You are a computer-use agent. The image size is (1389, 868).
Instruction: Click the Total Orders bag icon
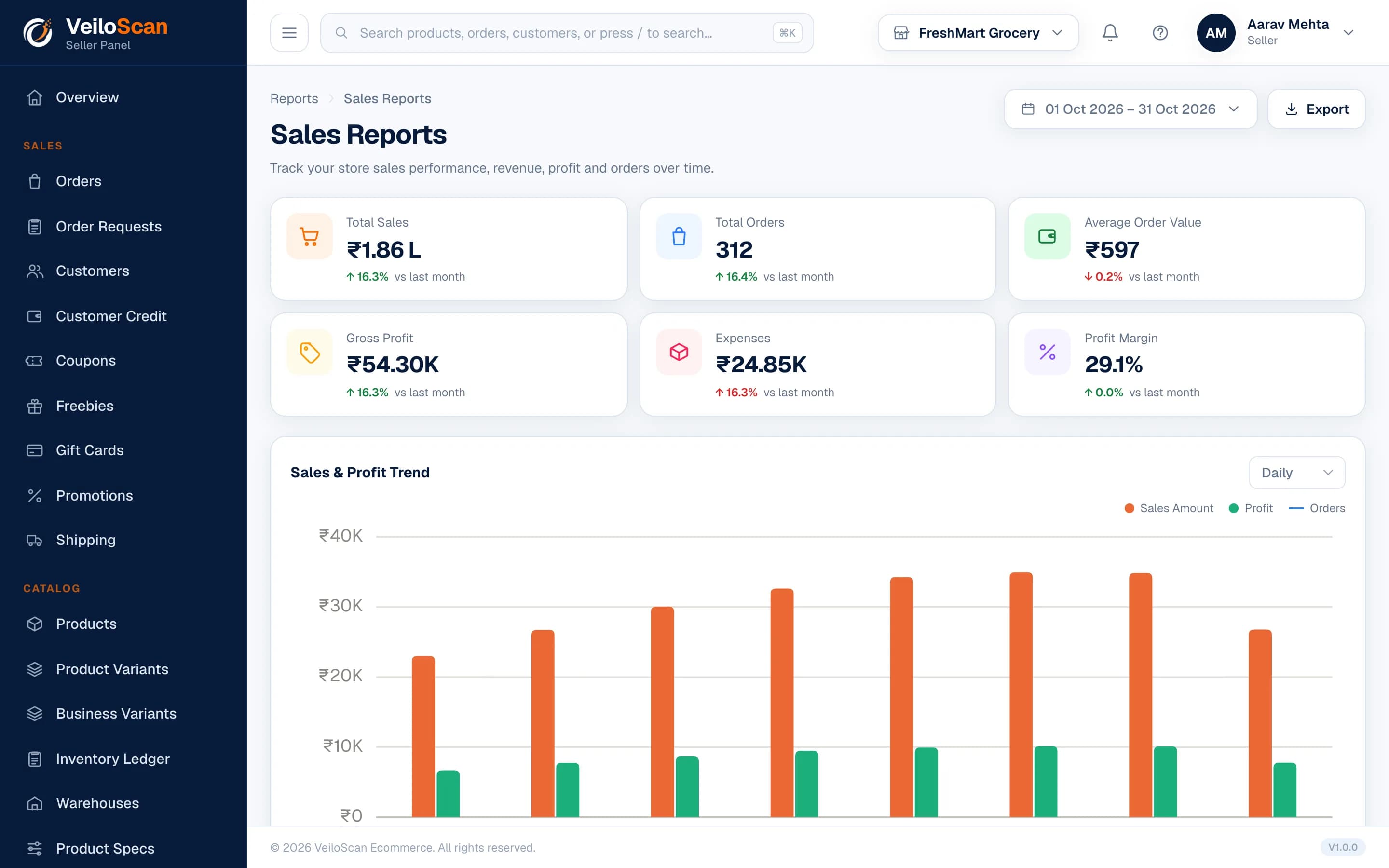pyautogui.click(x=679, y=236)
